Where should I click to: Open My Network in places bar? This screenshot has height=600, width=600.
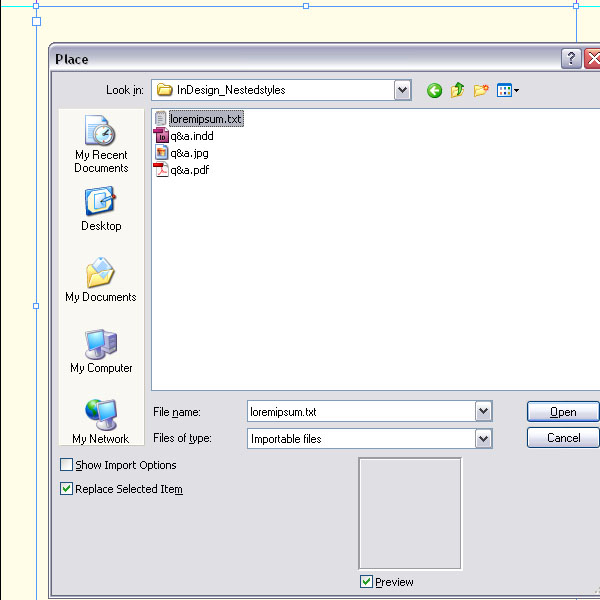(x=101, y=421)
